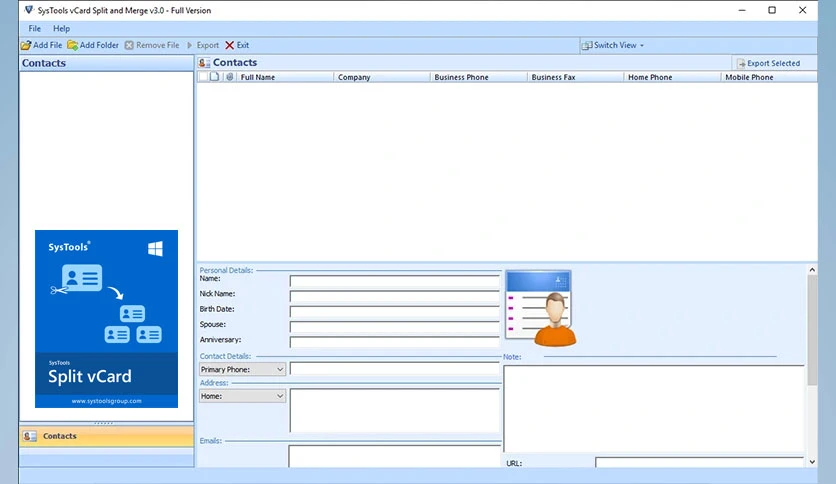Open the Switch View dropdown
Image resolution: width=836 pixels, height=484 pixels.
point(613,45)
